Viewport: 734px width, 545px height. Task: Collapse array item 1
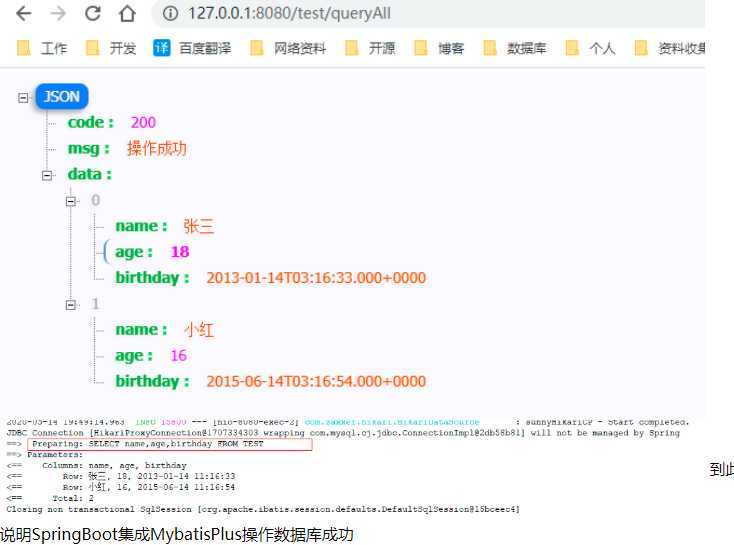[x=71, y=305]
